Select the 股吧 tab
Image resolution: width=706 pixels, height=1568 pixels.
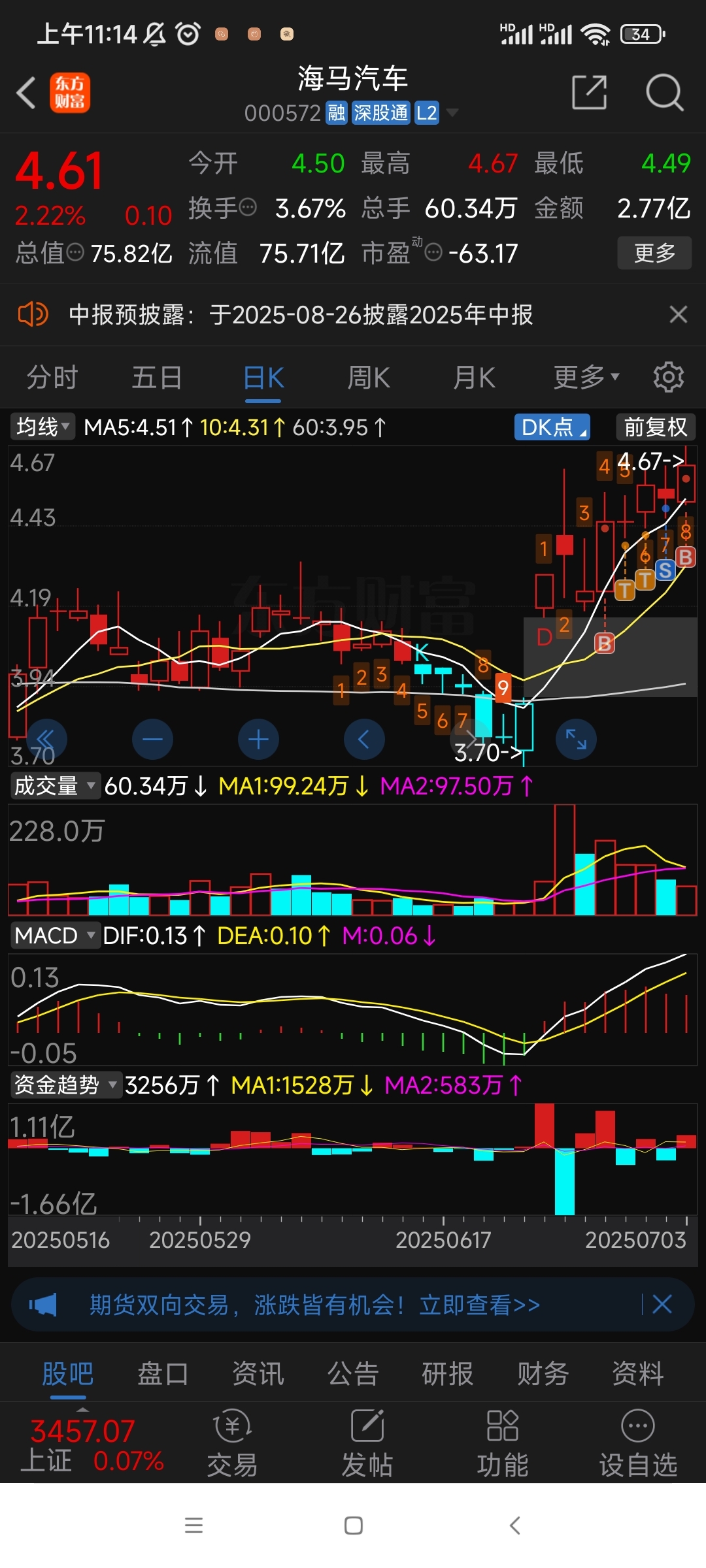tap(68, 1373)
